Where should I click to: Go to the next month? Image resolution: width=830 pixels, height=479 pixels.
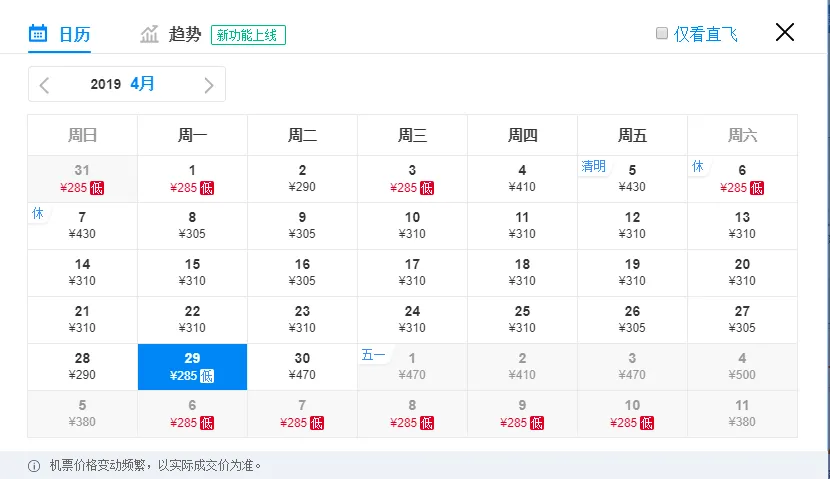208,85
